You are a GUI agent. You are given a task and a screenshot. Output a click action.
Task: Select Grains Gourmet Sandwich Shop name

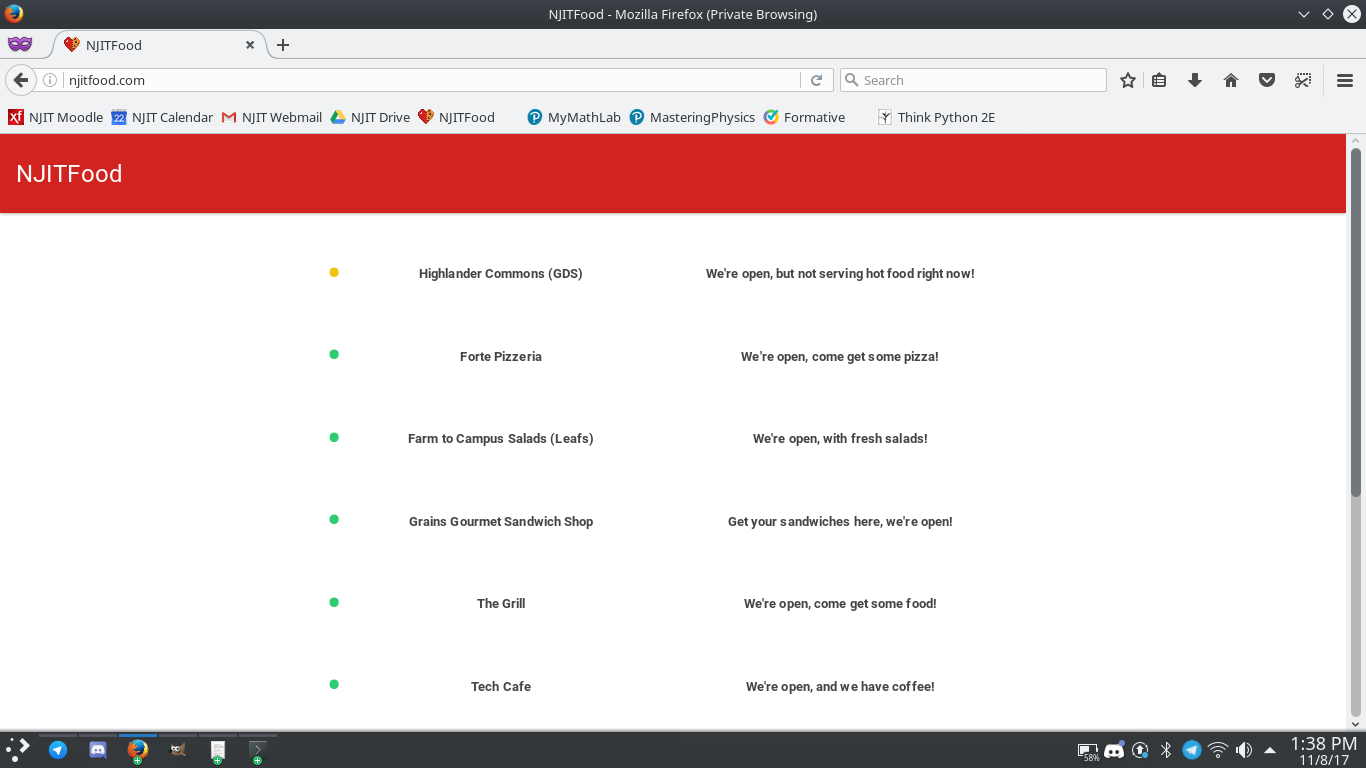[501, 521]
